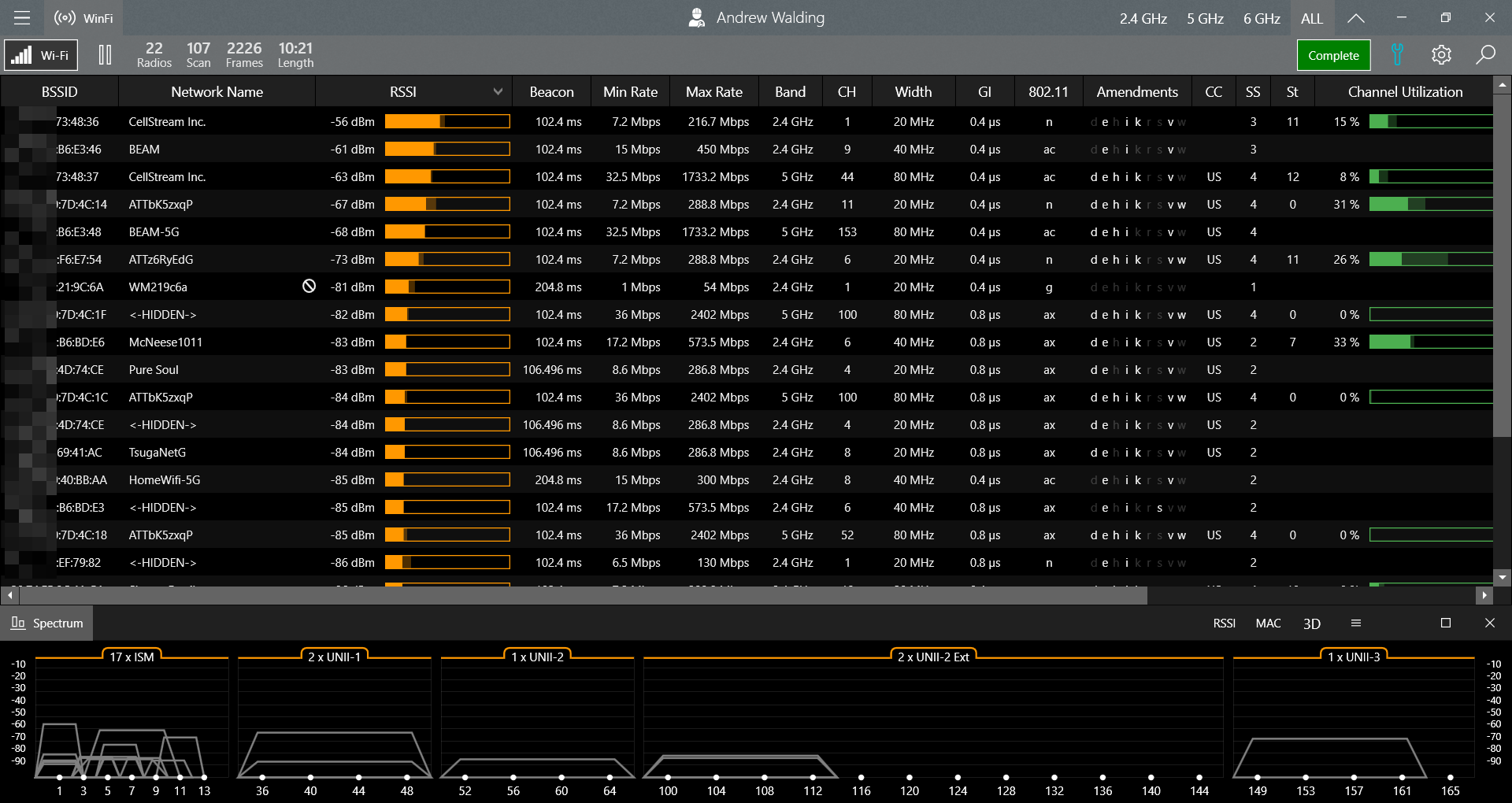The image size is (1512, 803).
Task: Collapse the top band filter chevron
Action: tap(1356, 18)
